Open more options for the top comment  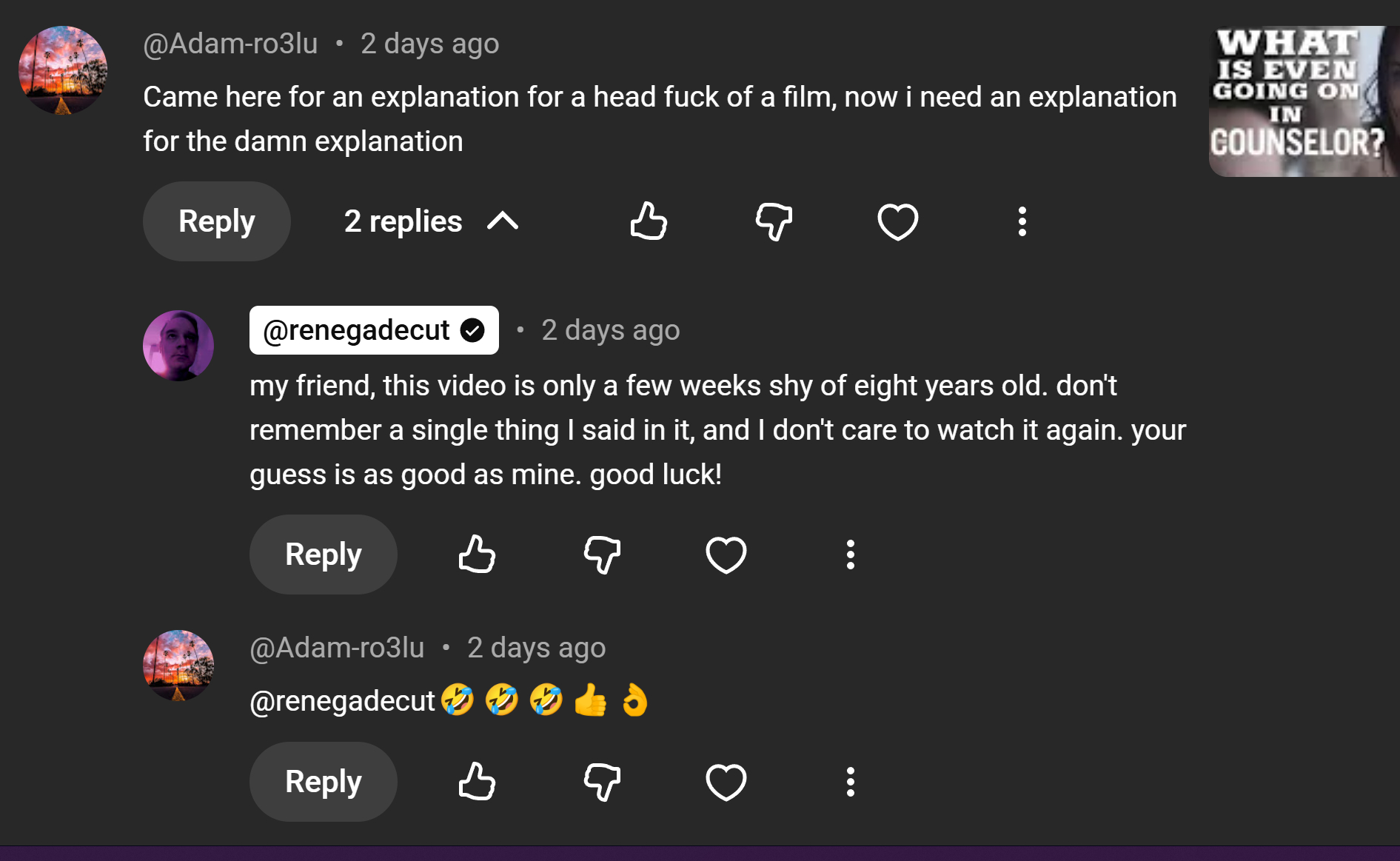[1022, 221]
